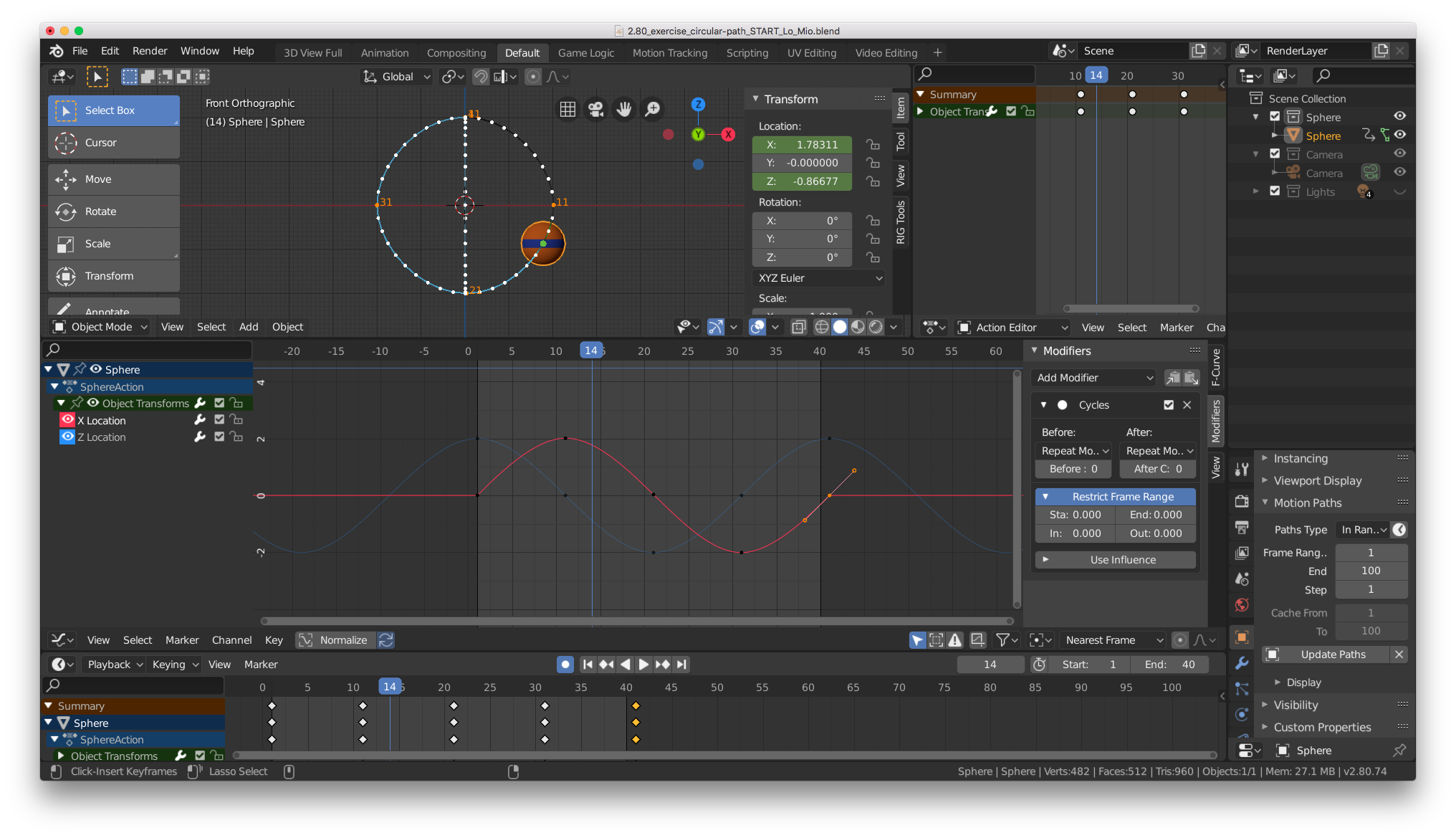Viewport: 1456px width, 838px height.
Task: Click the pan view hand icon
Action: 624,109
